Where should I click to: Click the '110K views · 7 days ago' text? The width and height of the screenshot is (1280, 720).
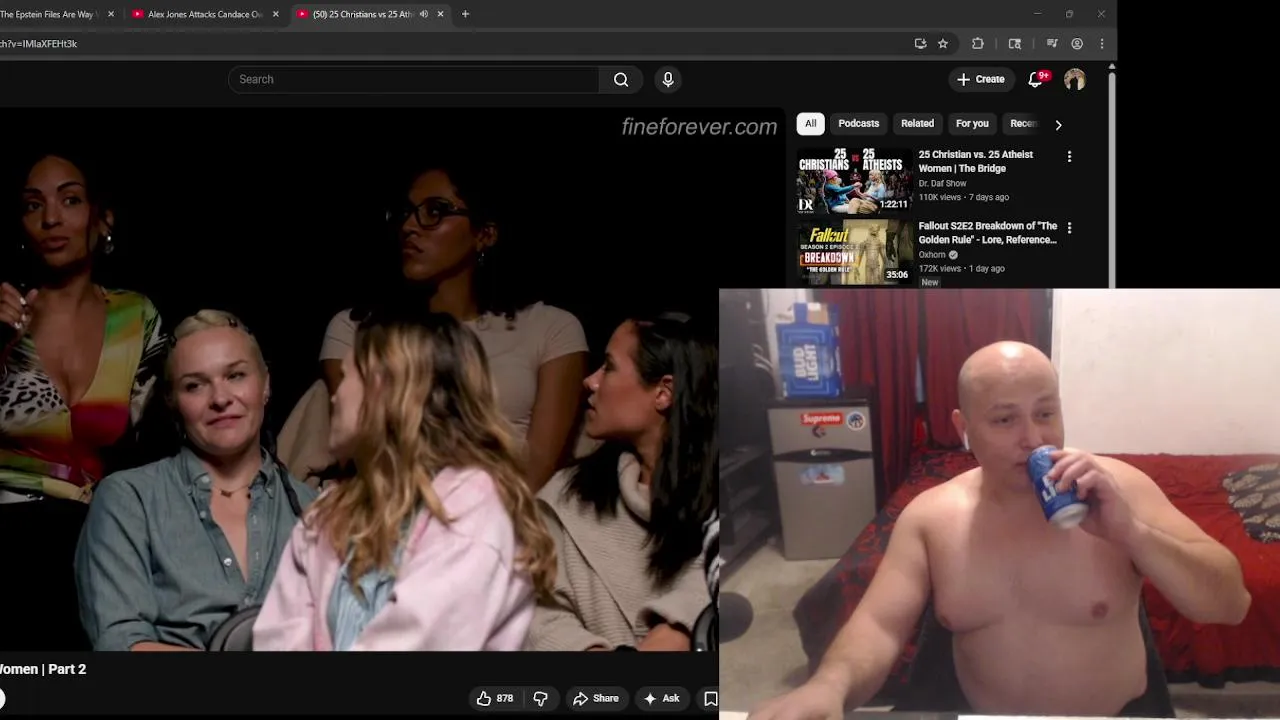(x=963, y=197)
